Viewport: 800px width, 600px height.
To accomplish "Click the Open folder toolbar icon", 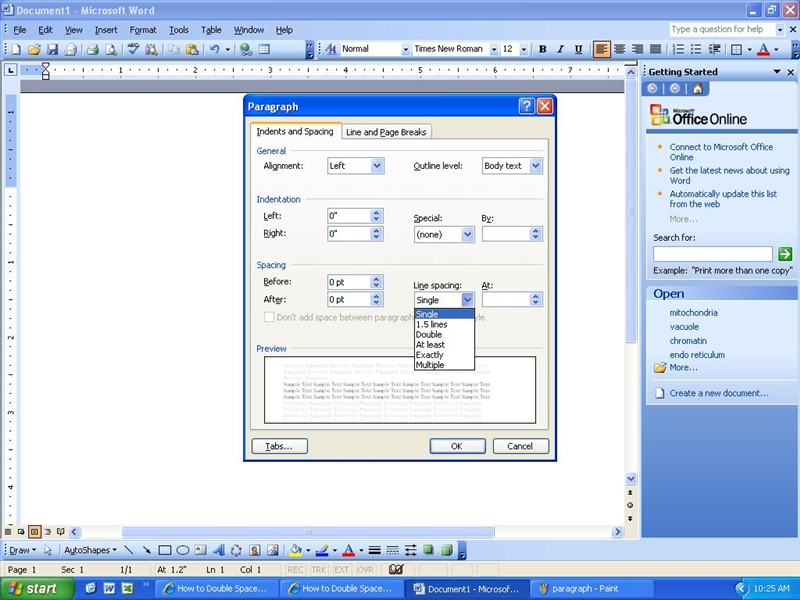I will tap(34, 49).
